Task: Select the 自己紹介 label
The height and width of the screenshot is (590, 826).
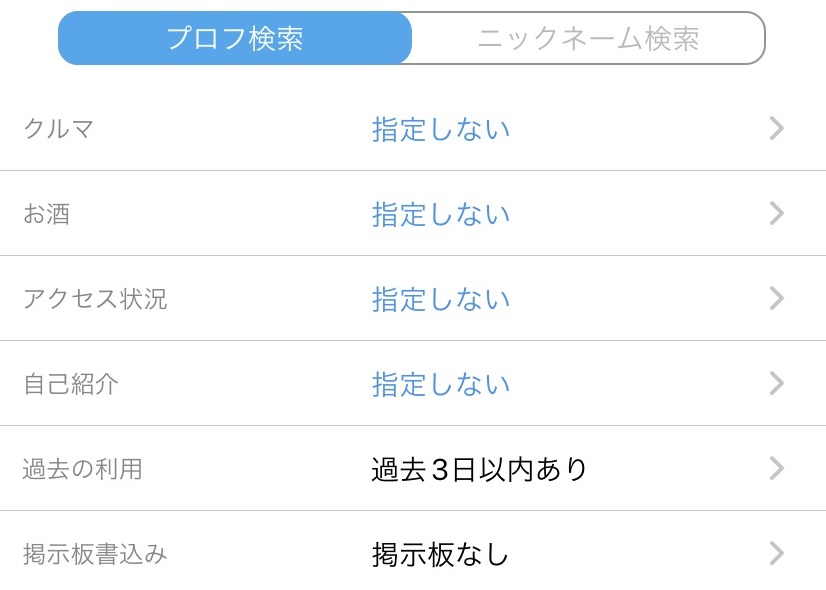Action: pyautogui.click(x=71, y=384)
